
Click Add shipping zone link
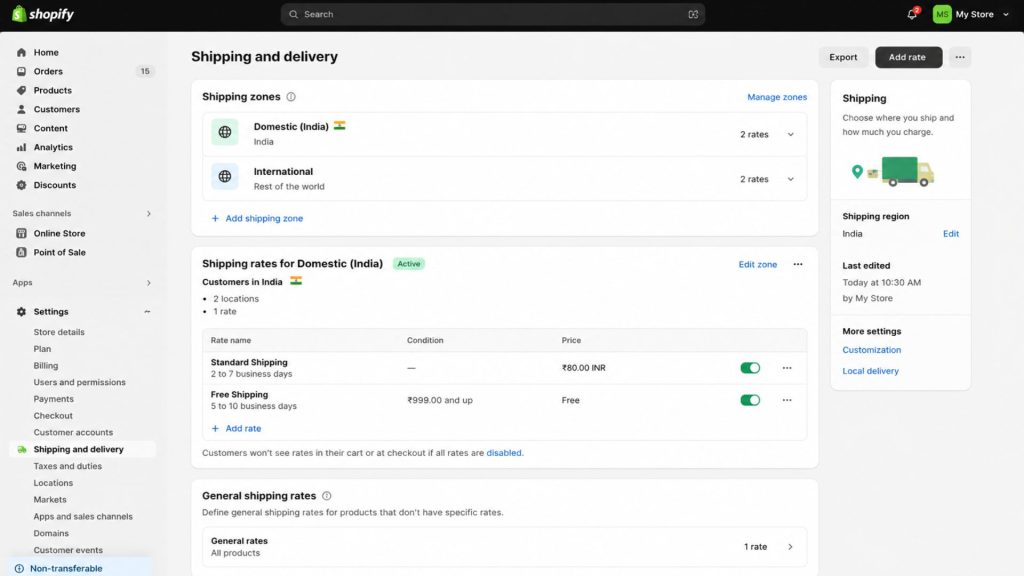click(257, 218)
